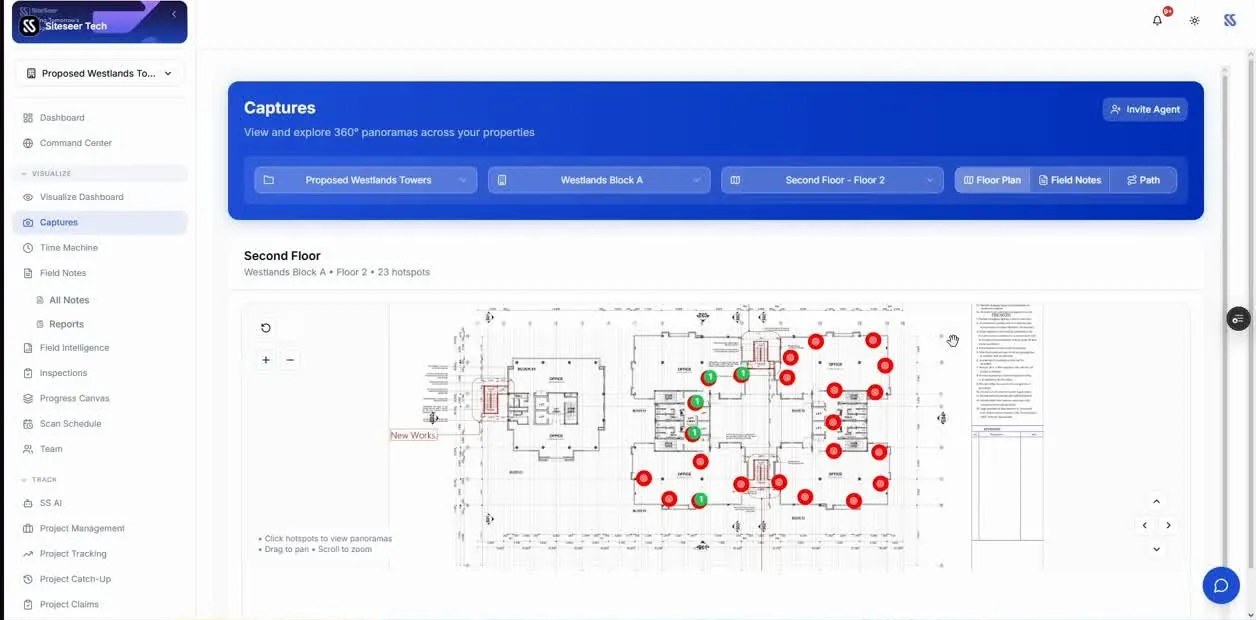Expand the Second Floor - Floor 2 dropdown

(832, 180)
